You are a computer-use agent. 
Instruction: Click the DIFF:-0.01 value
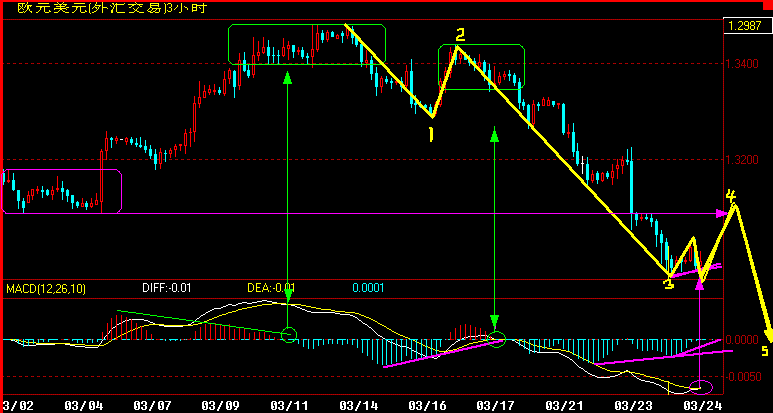point(165,288)
